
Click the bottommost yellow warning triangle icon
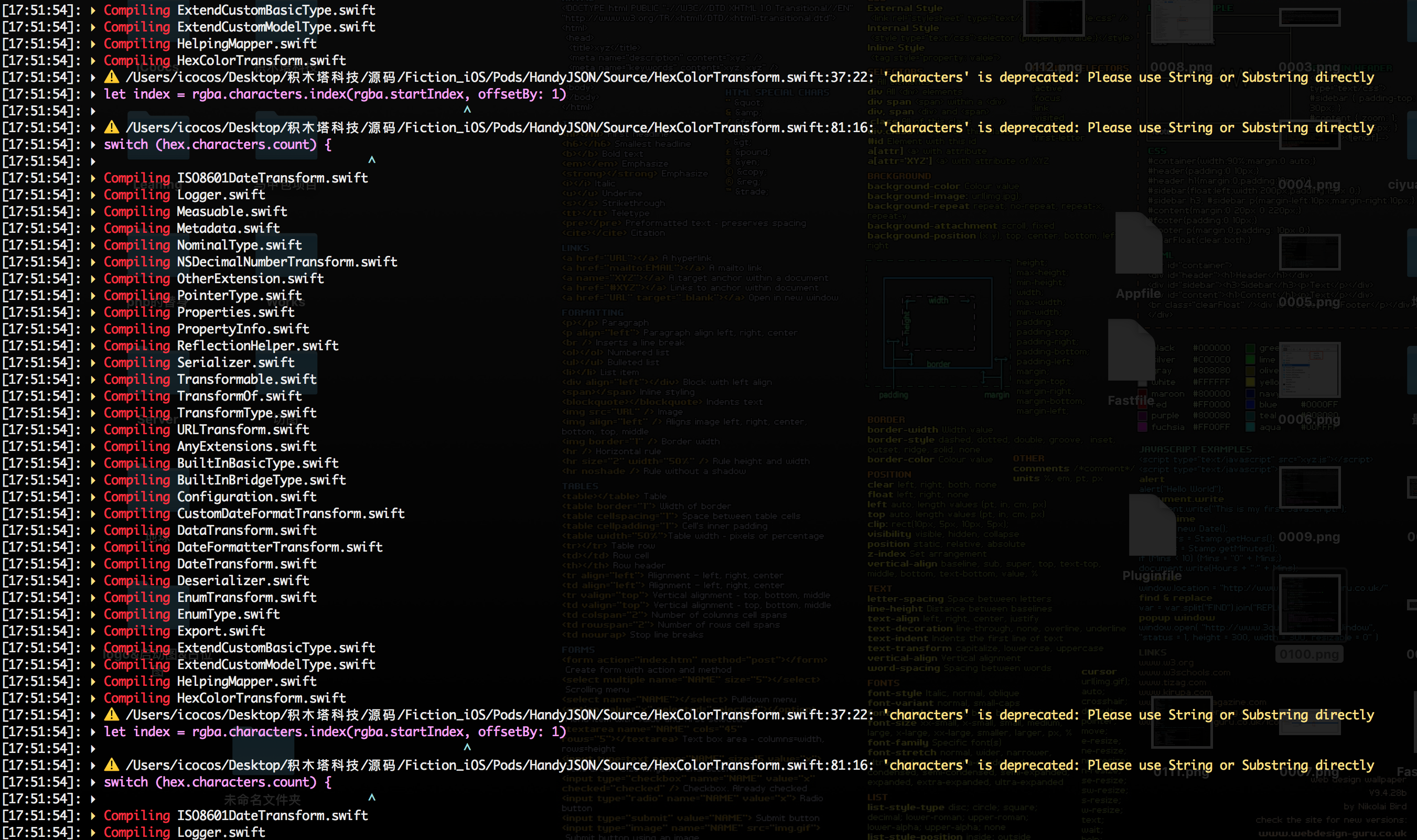[112, 764]
